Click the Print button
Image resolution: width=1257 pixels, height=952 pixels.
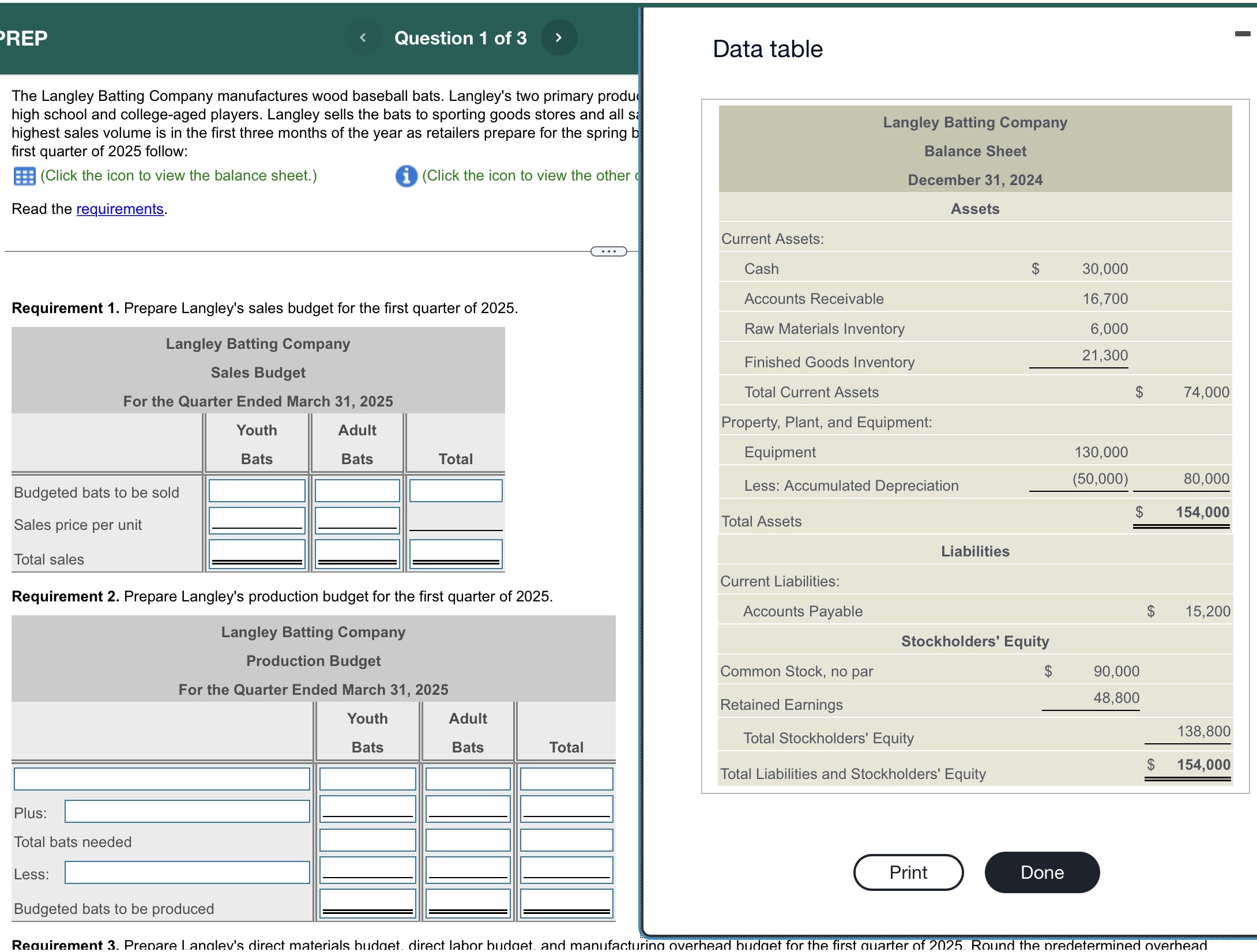click(908, 872)
